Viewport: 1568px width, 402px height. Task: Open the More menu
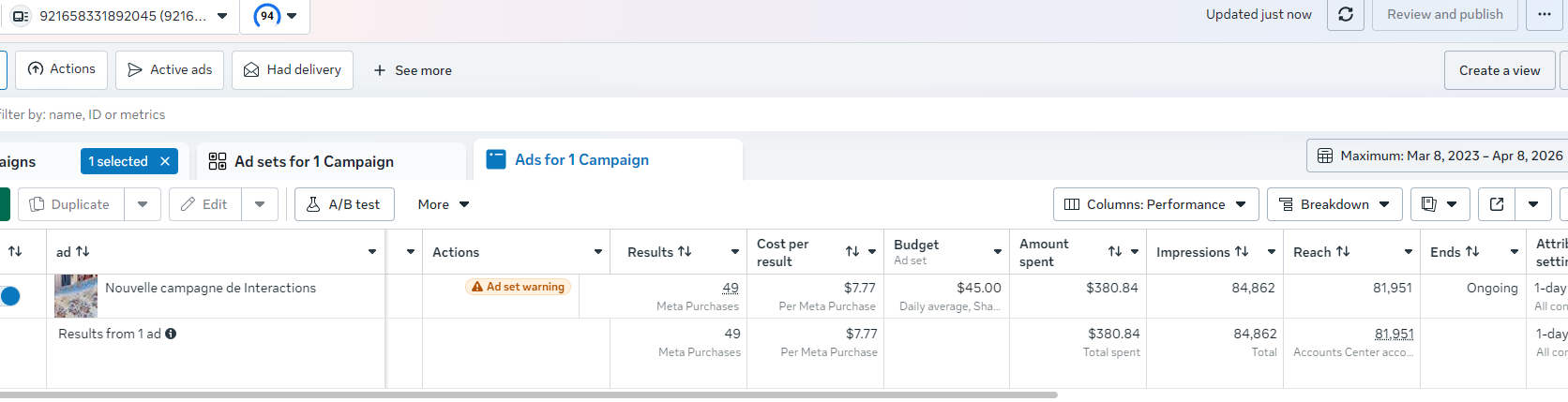tap(443, 204)
